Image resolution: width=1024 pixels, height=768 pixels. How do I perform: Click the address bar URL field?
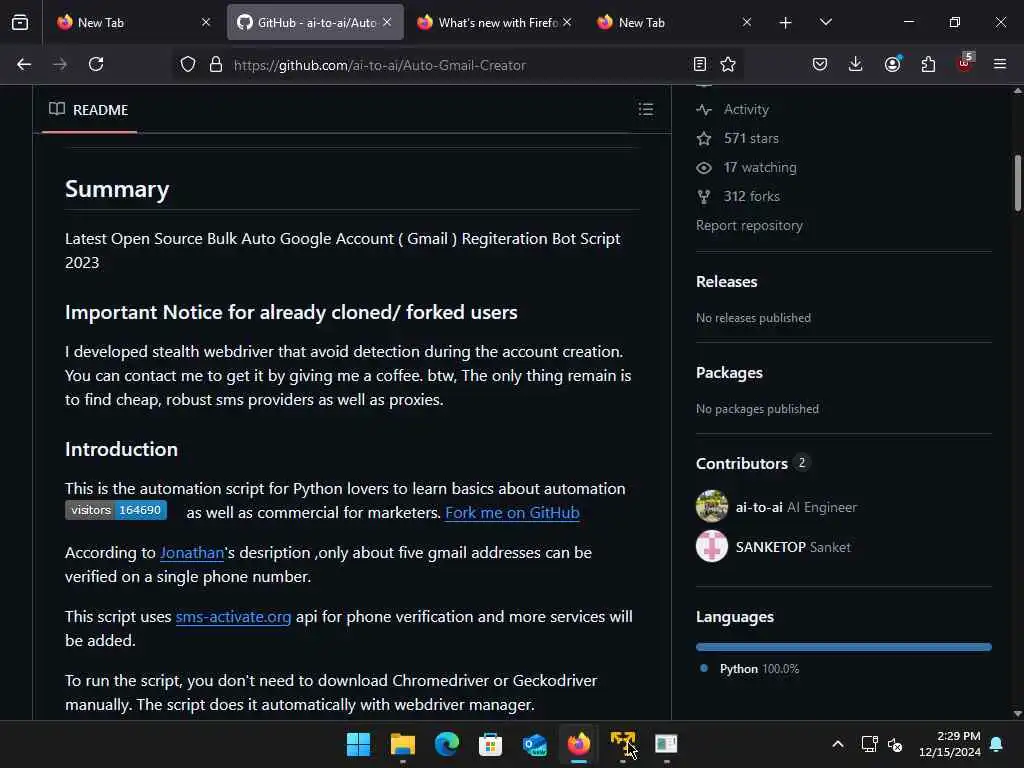(x=457, y=65)
